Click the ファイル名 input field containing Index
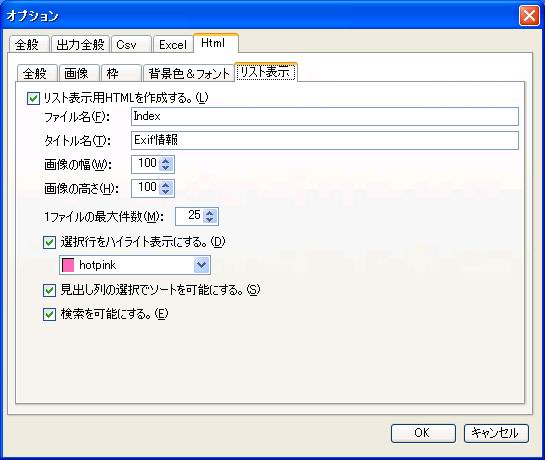This screenshot has height=460, width=545. 325,116
